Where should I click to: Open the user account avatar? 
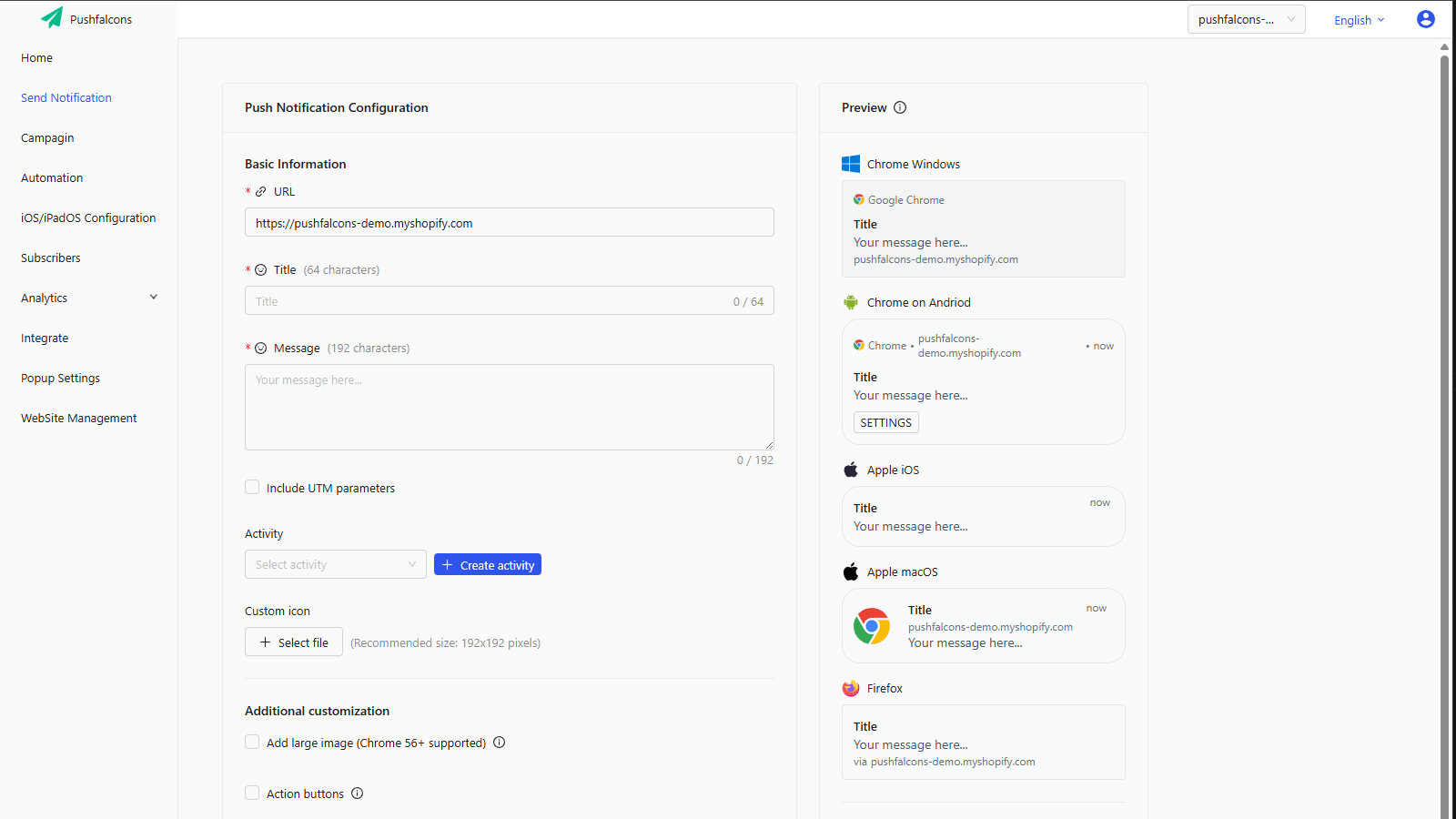click(x=1425, y=18)
